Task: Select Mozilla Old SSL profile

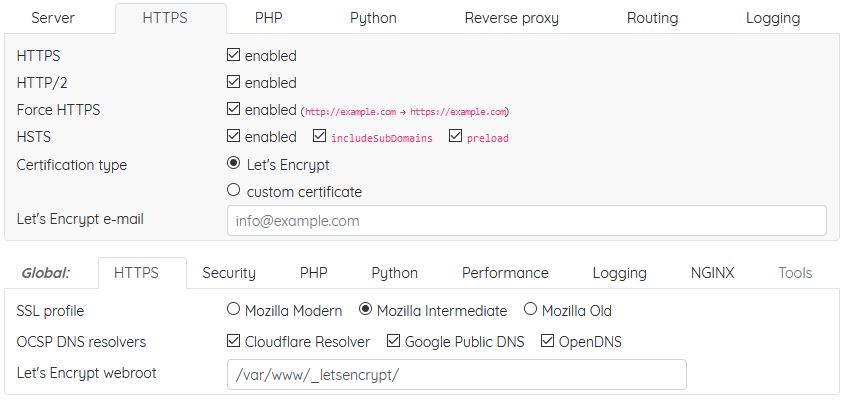Action: click(x=530, y=310)
